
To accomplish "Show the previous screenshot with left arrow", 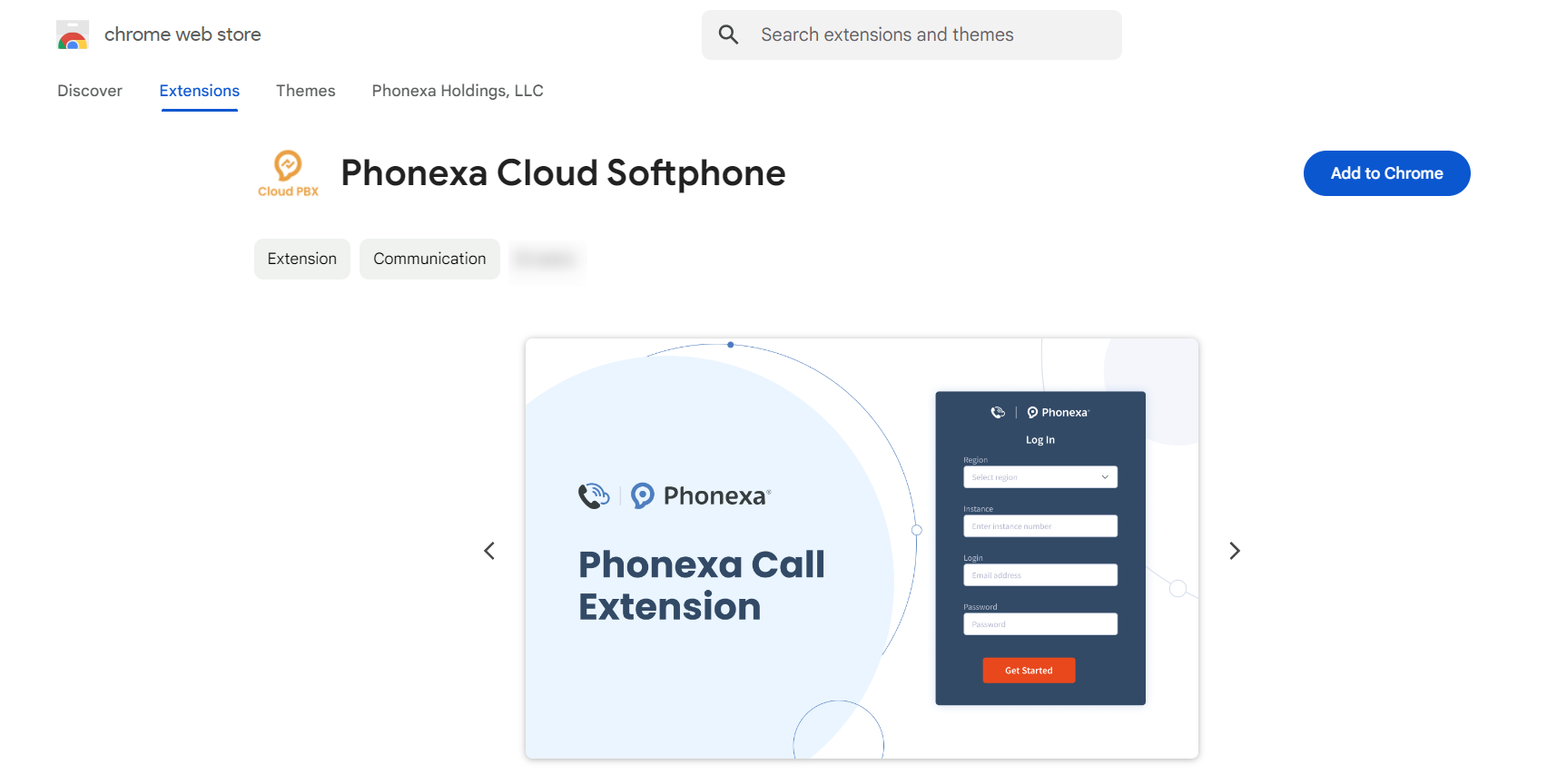I will click(x=489, y=551).
